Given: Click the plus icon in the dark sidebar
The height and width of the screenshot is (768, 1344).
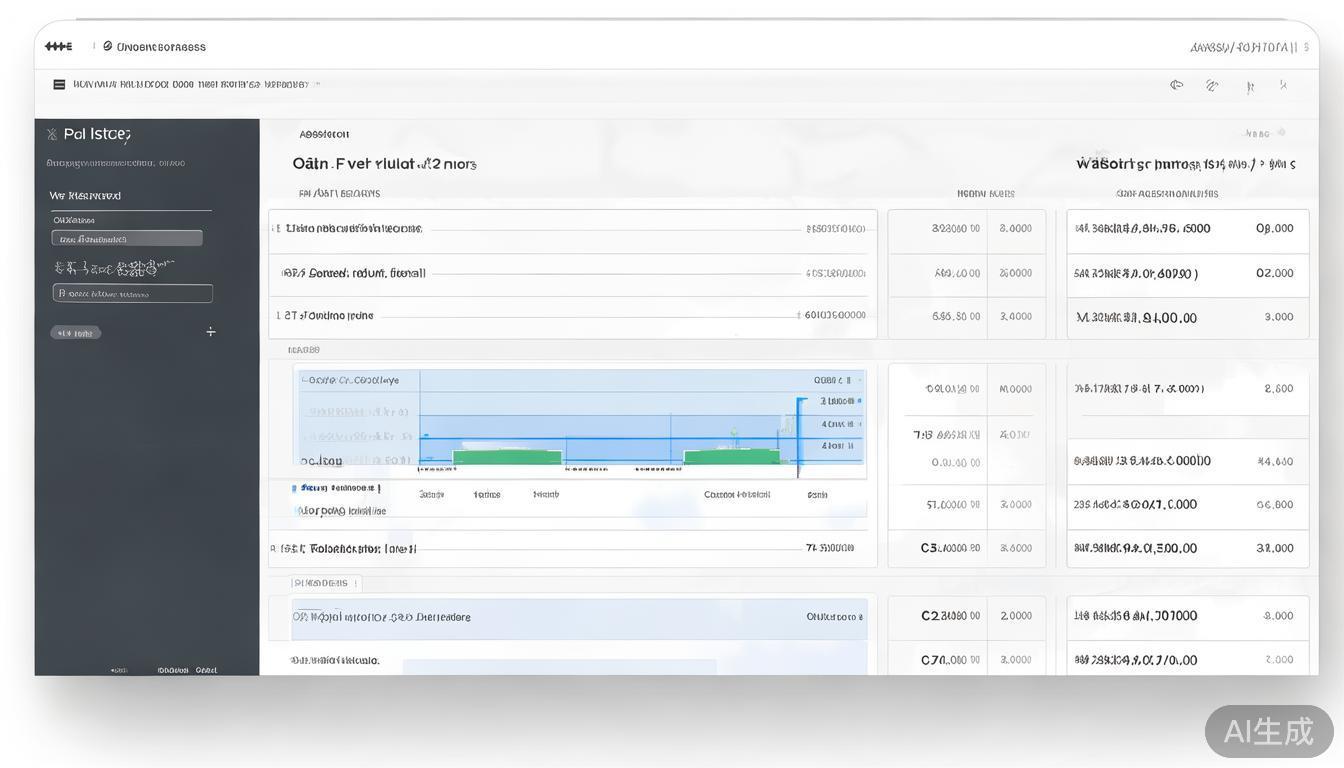Looking at the screenshot, I should click(x=210, y=332).
